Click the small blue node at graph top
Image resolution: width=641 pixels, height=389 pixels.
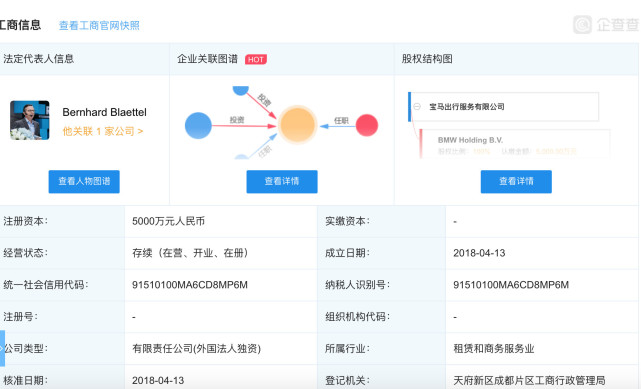pos(241,90)
